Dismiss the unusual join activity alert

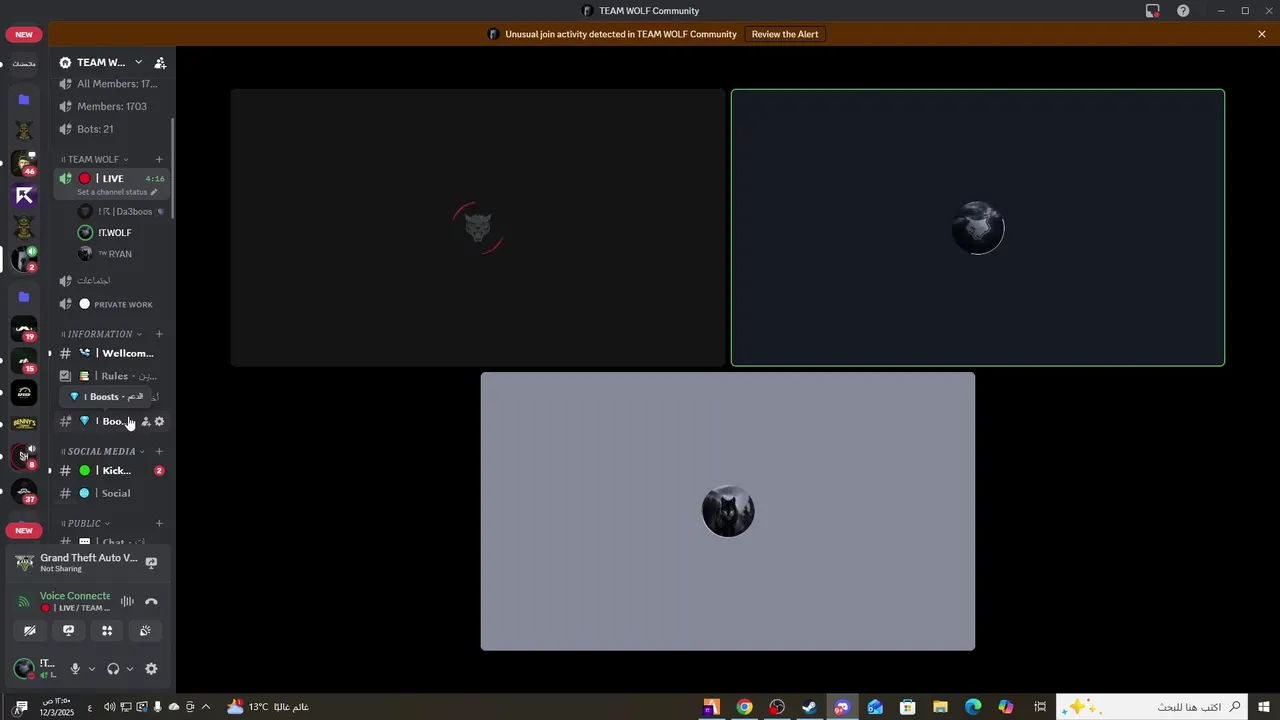pos(1262,34)
